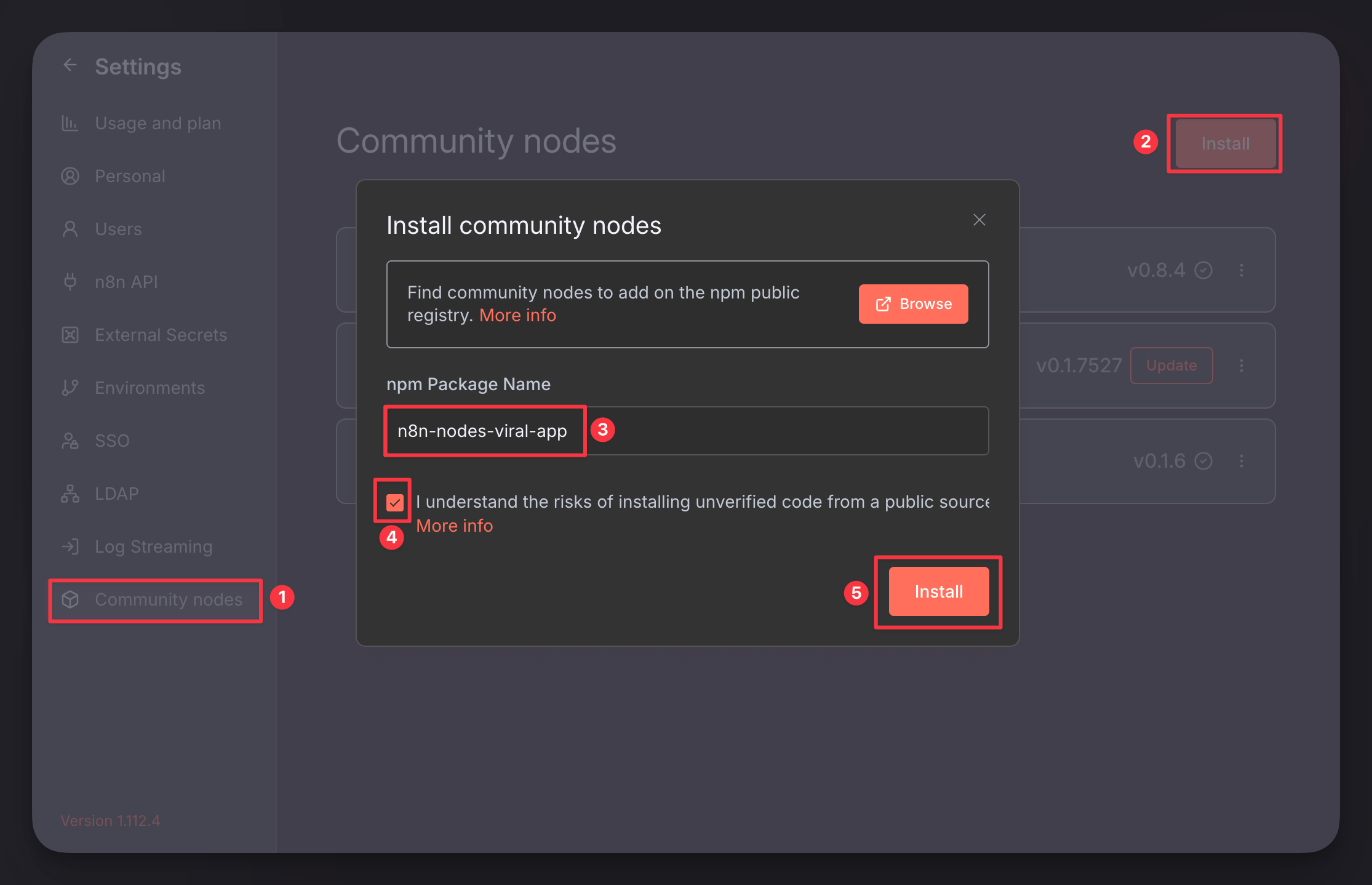Open Log Streaming settings
The image size is (1372, 885).
point(153,546)
